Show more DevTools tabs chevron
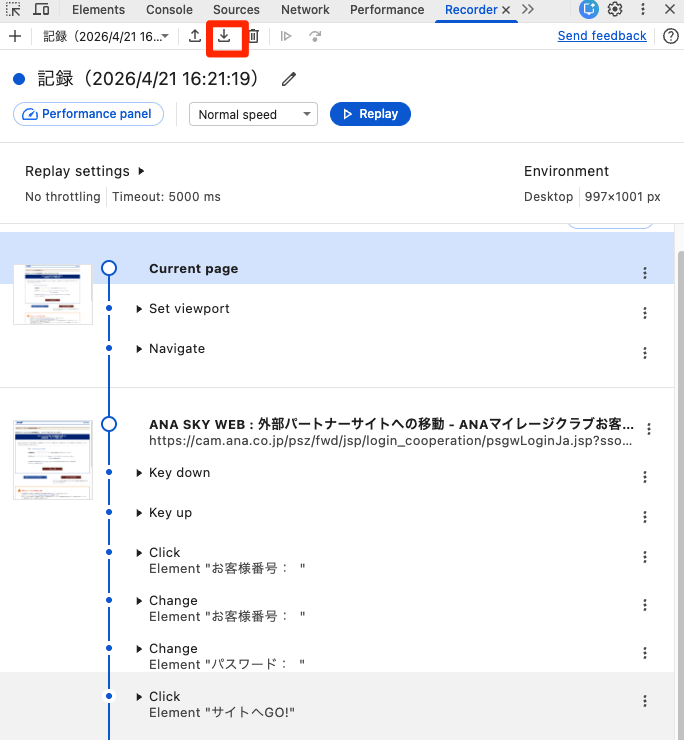Viewport: 684px width, 740px height. click(528, 9)
